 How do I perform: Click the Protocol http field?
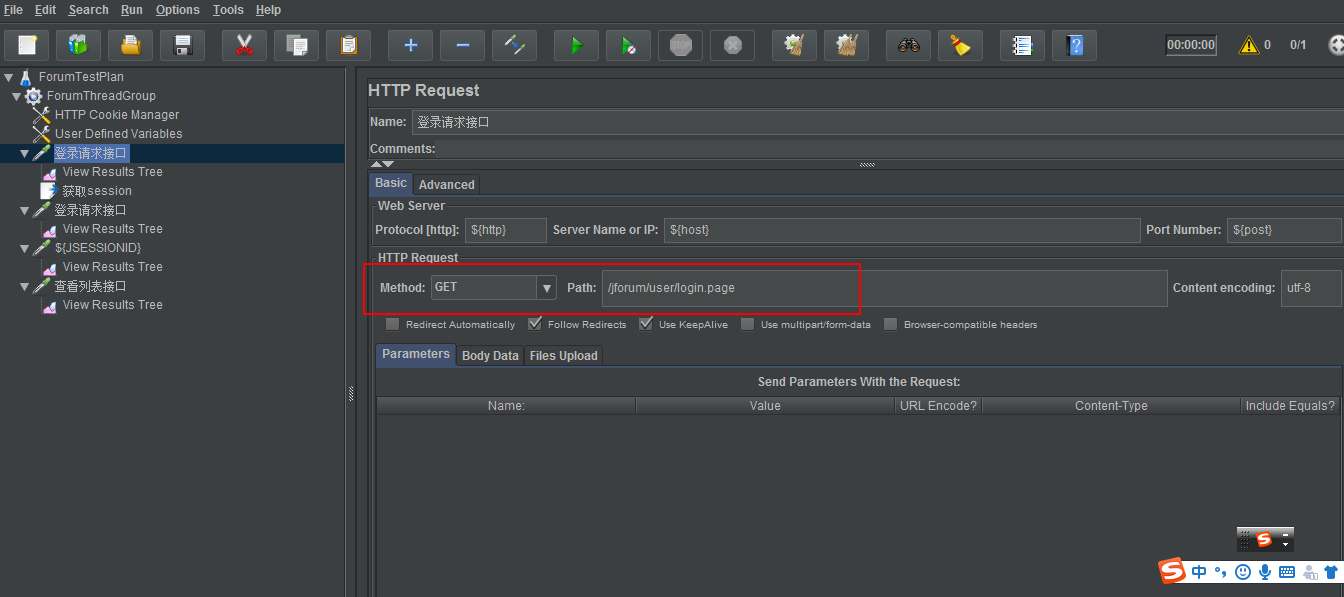505,230
